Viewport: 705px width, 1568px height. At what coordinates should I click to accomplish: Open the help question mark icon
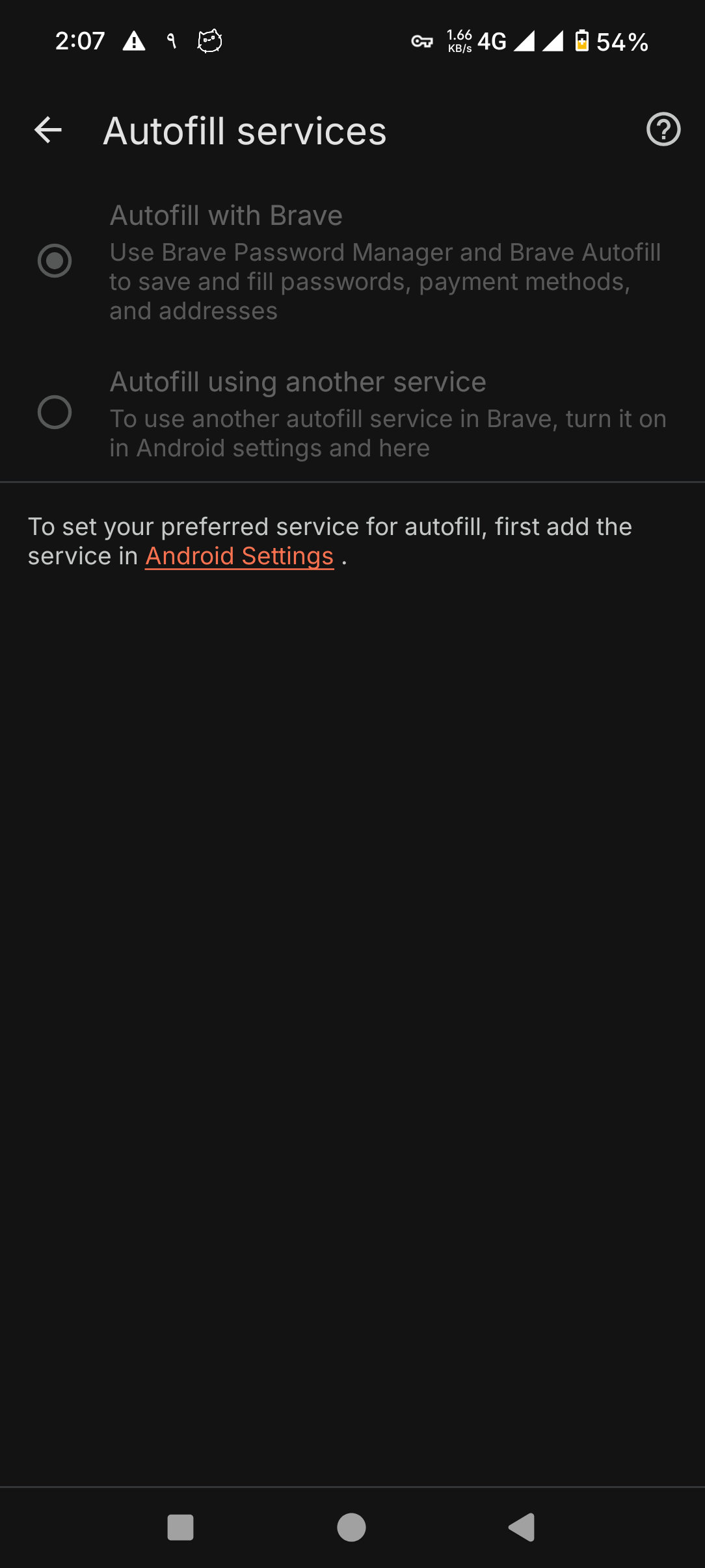pyautogui.click(x=663, y=129)
